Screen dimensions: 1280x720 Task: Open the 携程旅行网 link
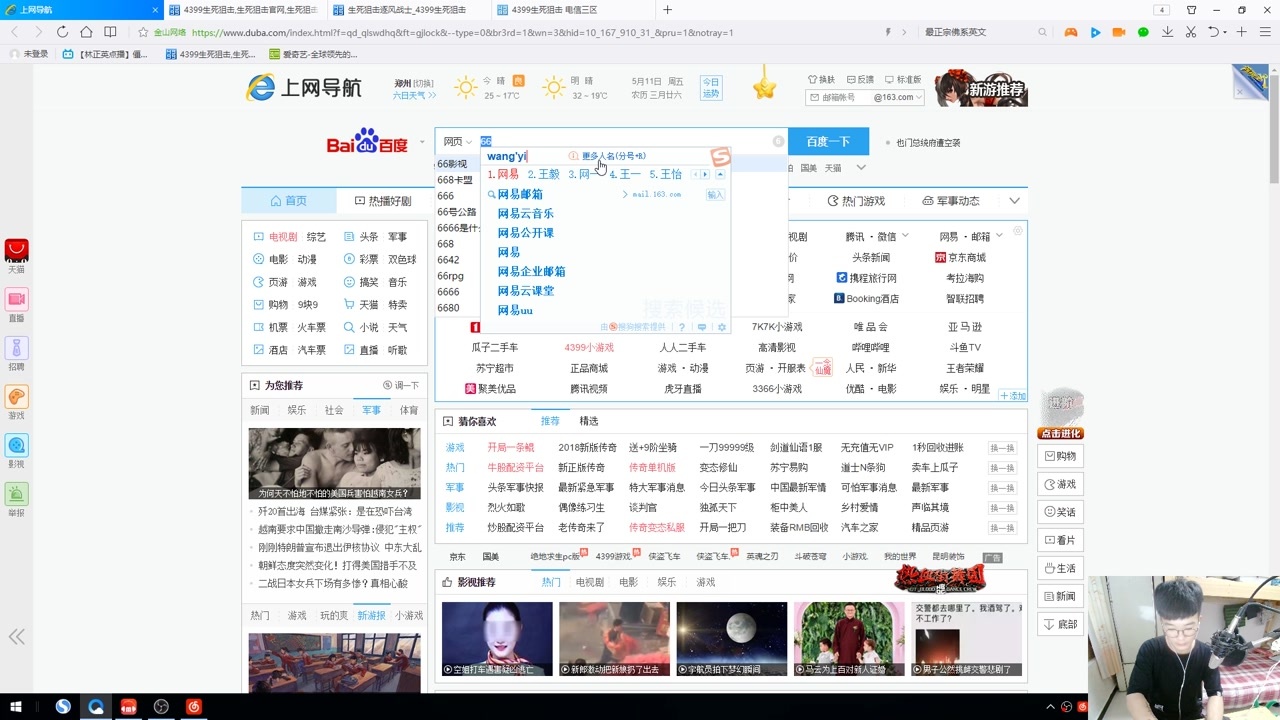867,278
